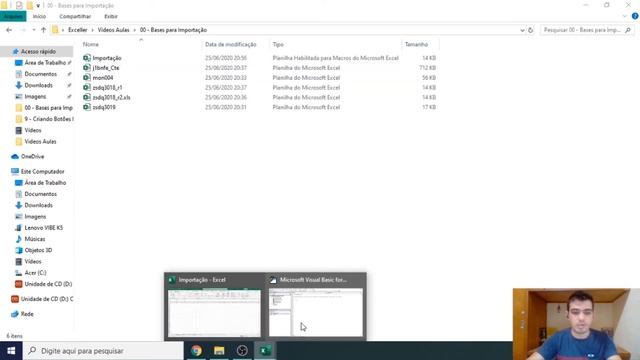Expand the address bar history dropdown

point(522,30)
